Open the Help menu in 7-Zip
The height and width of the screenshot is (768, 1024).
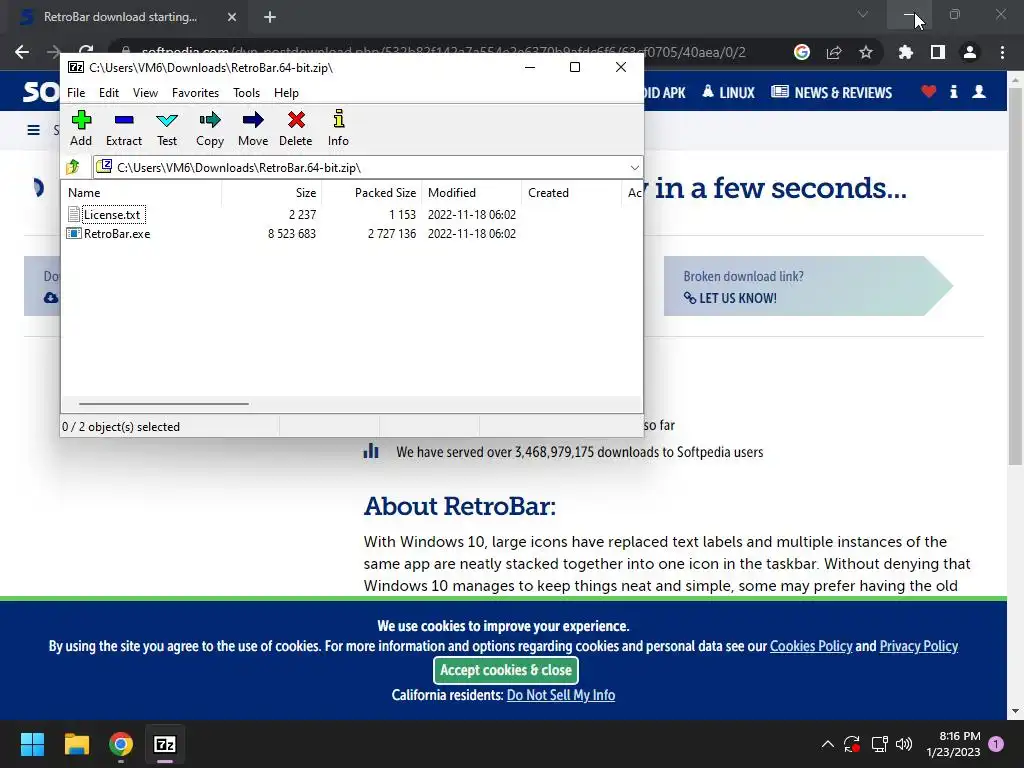click(286, 93)
